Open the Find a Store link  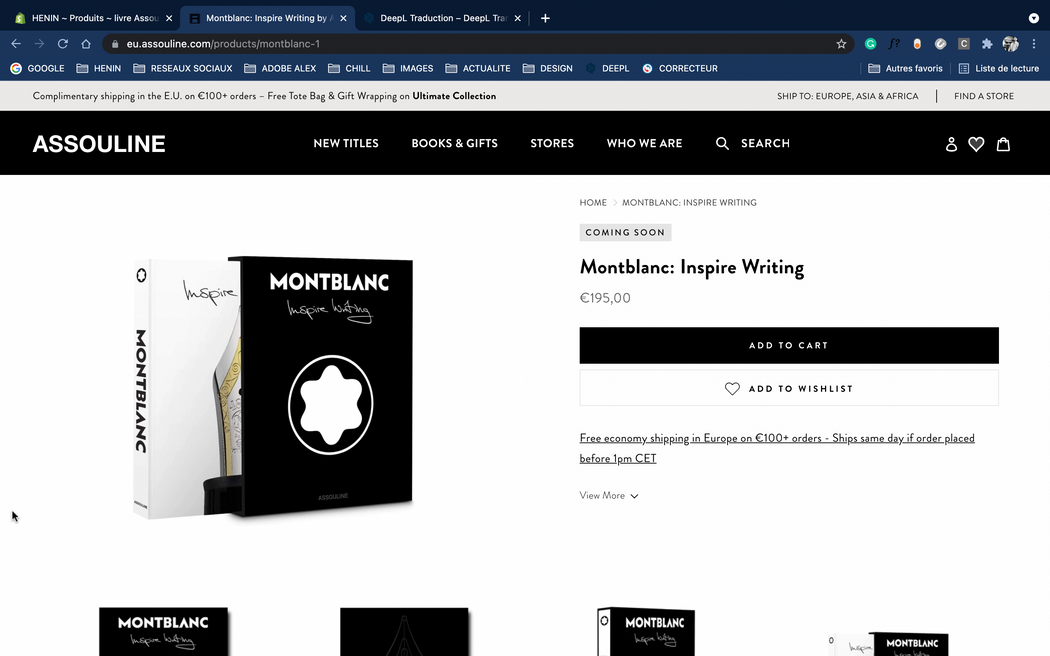point(984,96)
